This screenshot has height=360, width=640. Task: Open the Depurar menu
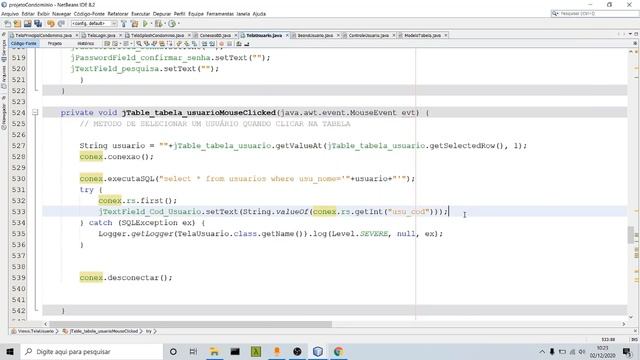[x=162, y=14]
